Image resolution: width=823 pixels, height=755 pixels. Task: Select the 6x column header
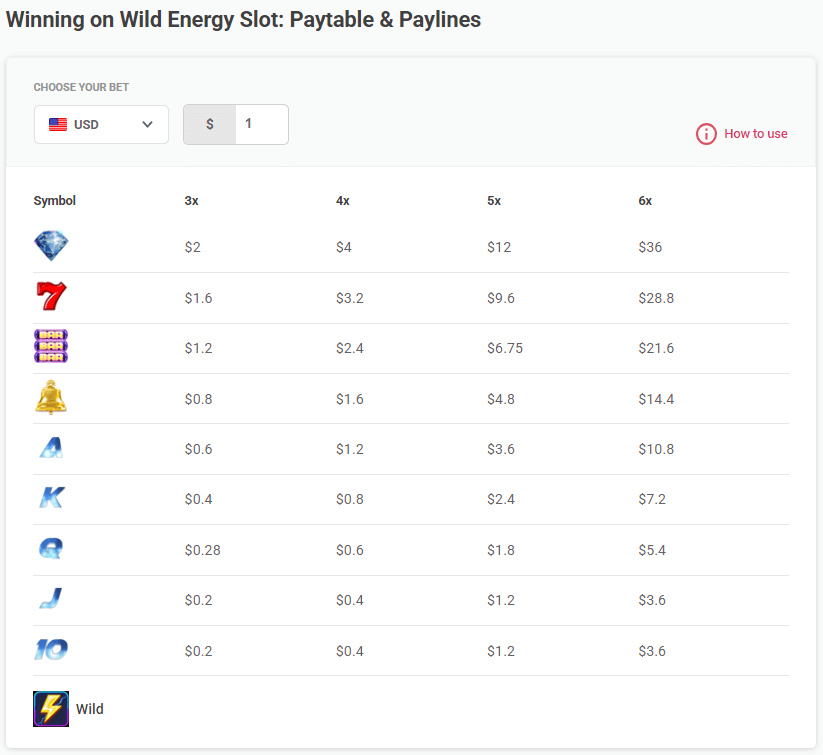[x=645, y=200]
